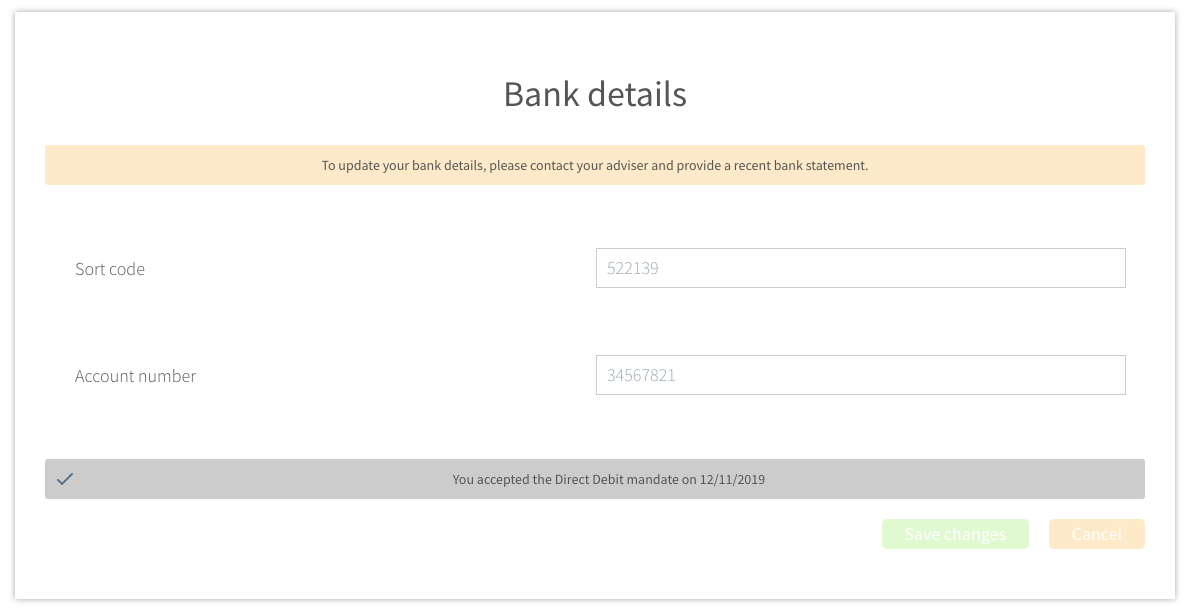Click inside the Account number field
The image size is (1187, 610).
(860, 374)
